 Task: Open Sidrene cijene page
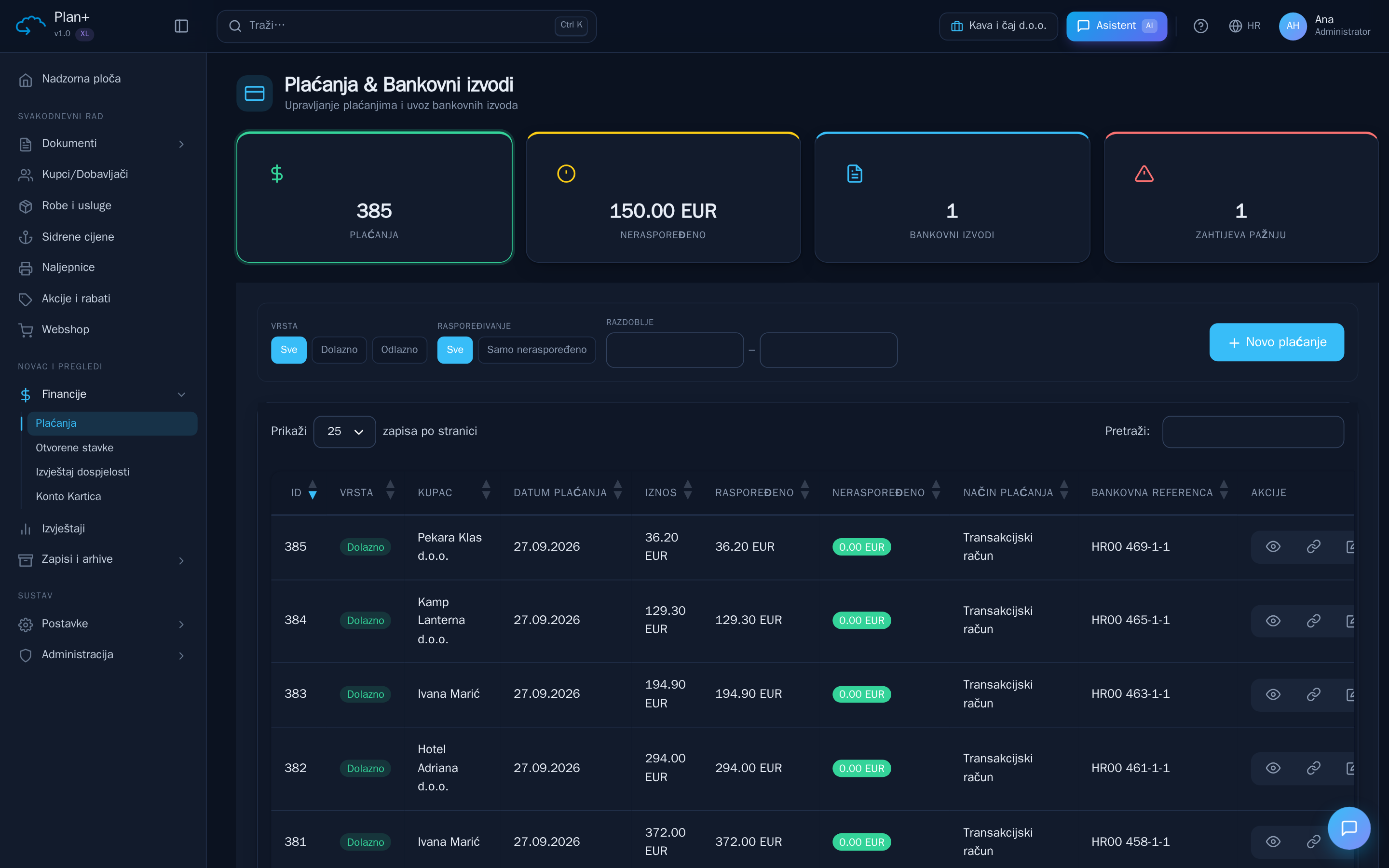coord(103,237)
